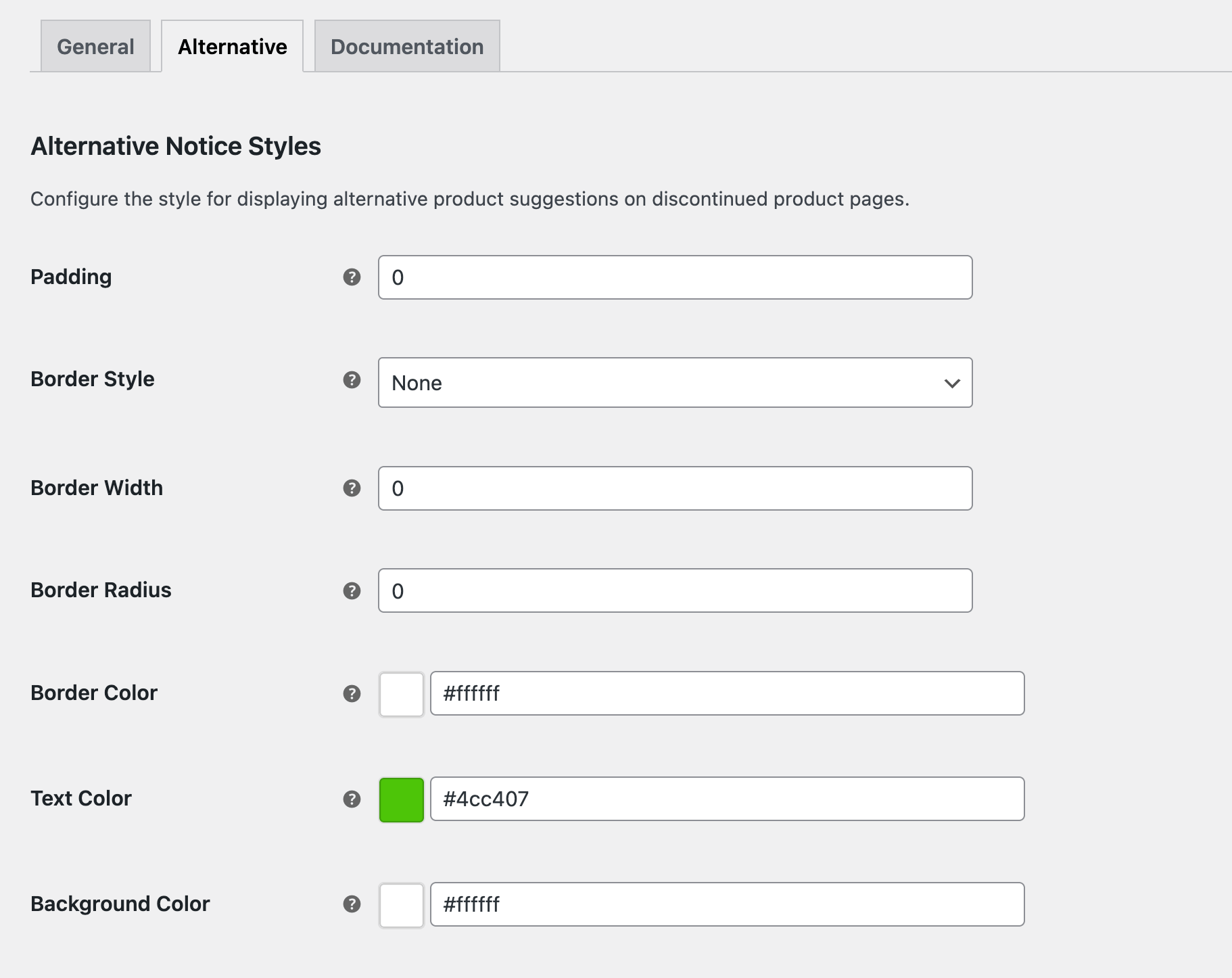
Task: Click the Text Color hex field #4cc407
Action: click(727, 799)
